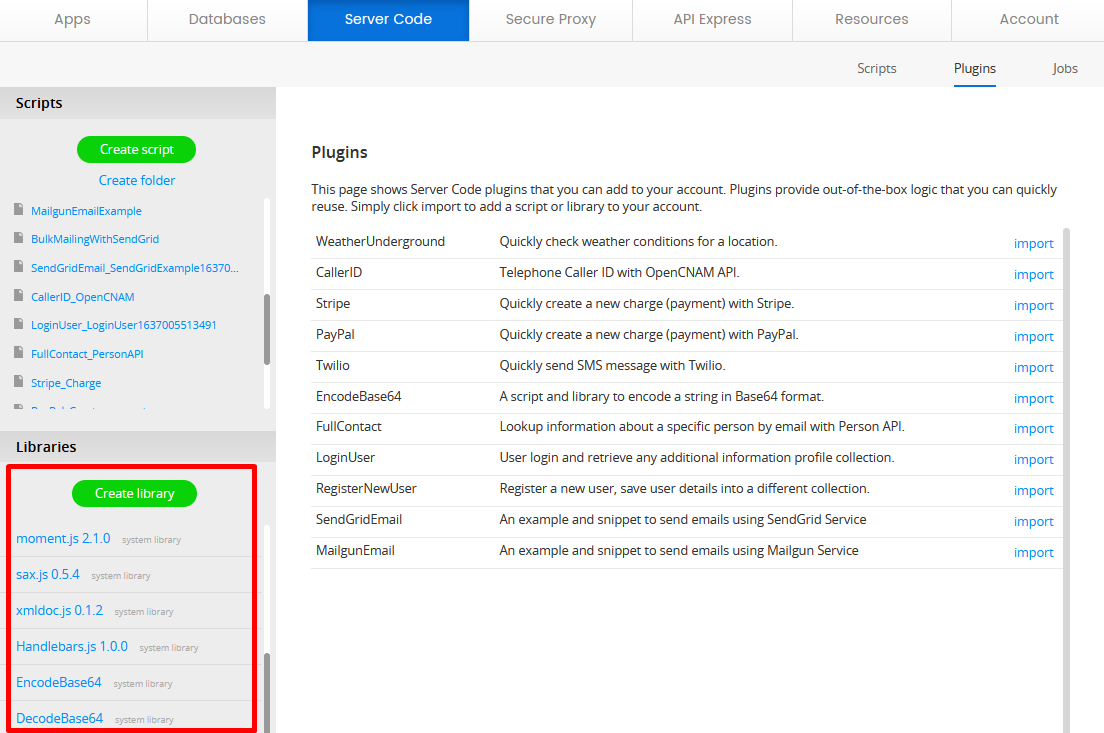Click the file icon beside CallerID_OpenCNAM

click(18, 295)
